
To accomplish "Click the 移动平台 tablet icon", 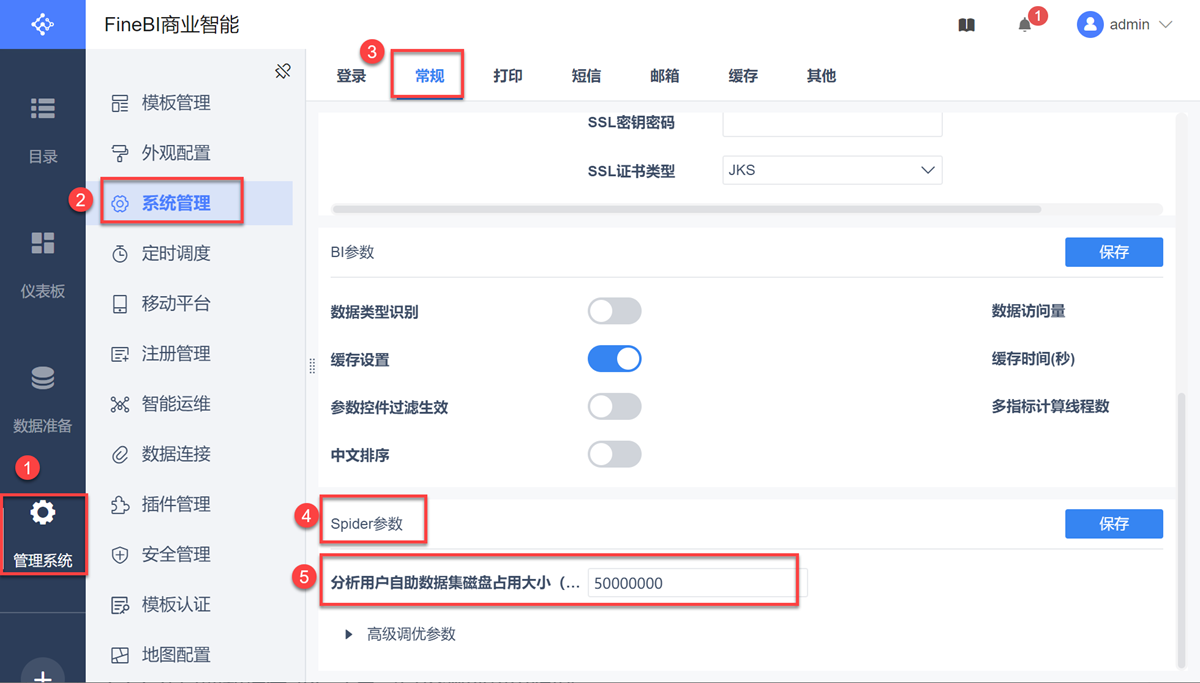I will pyautogui.click(x=120, y=304).
